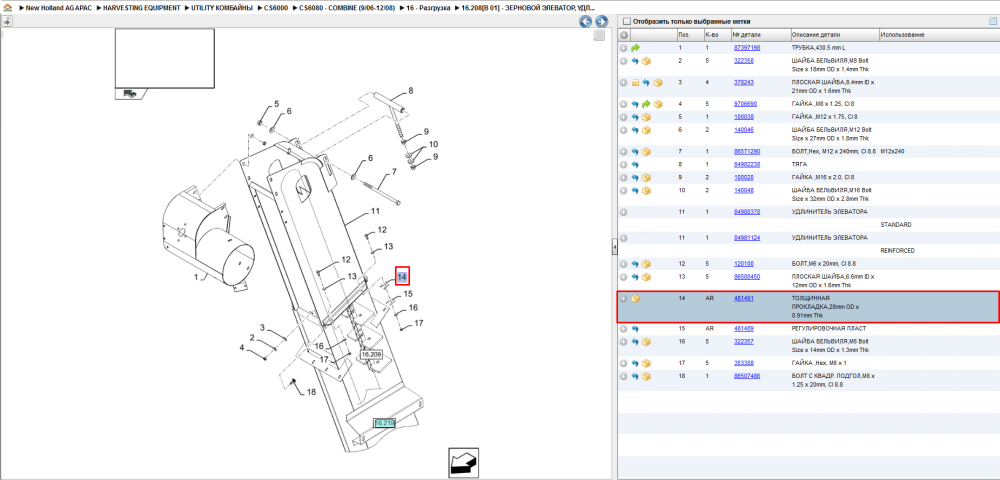1000x480 pixels.
Task: Go to next diagram with right arrow
Action: point(600,22)
